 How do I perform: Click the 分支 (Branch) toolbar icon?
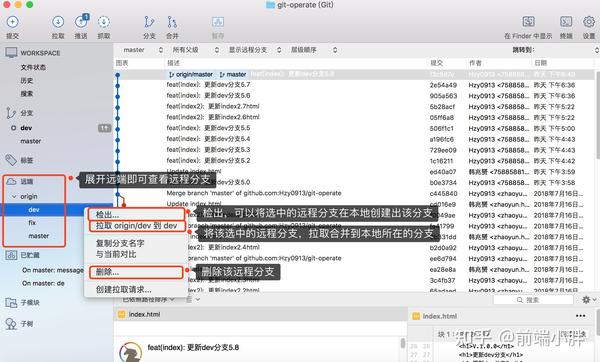click(149, 22)
